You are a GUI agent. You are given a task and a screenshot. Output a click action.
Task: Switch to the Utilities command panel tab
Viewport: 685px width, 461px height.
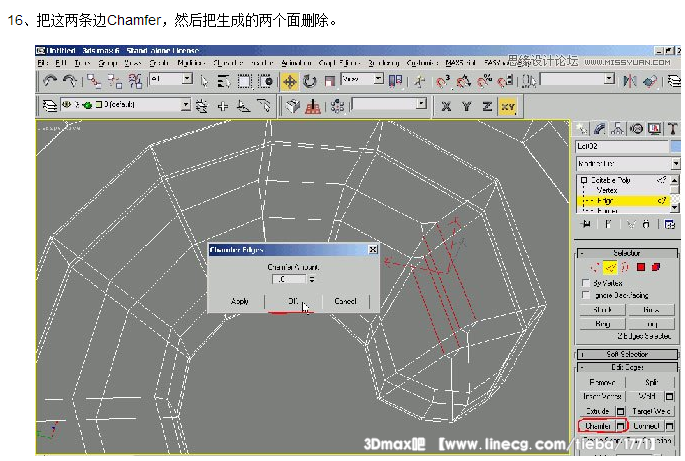pos(673,128)
